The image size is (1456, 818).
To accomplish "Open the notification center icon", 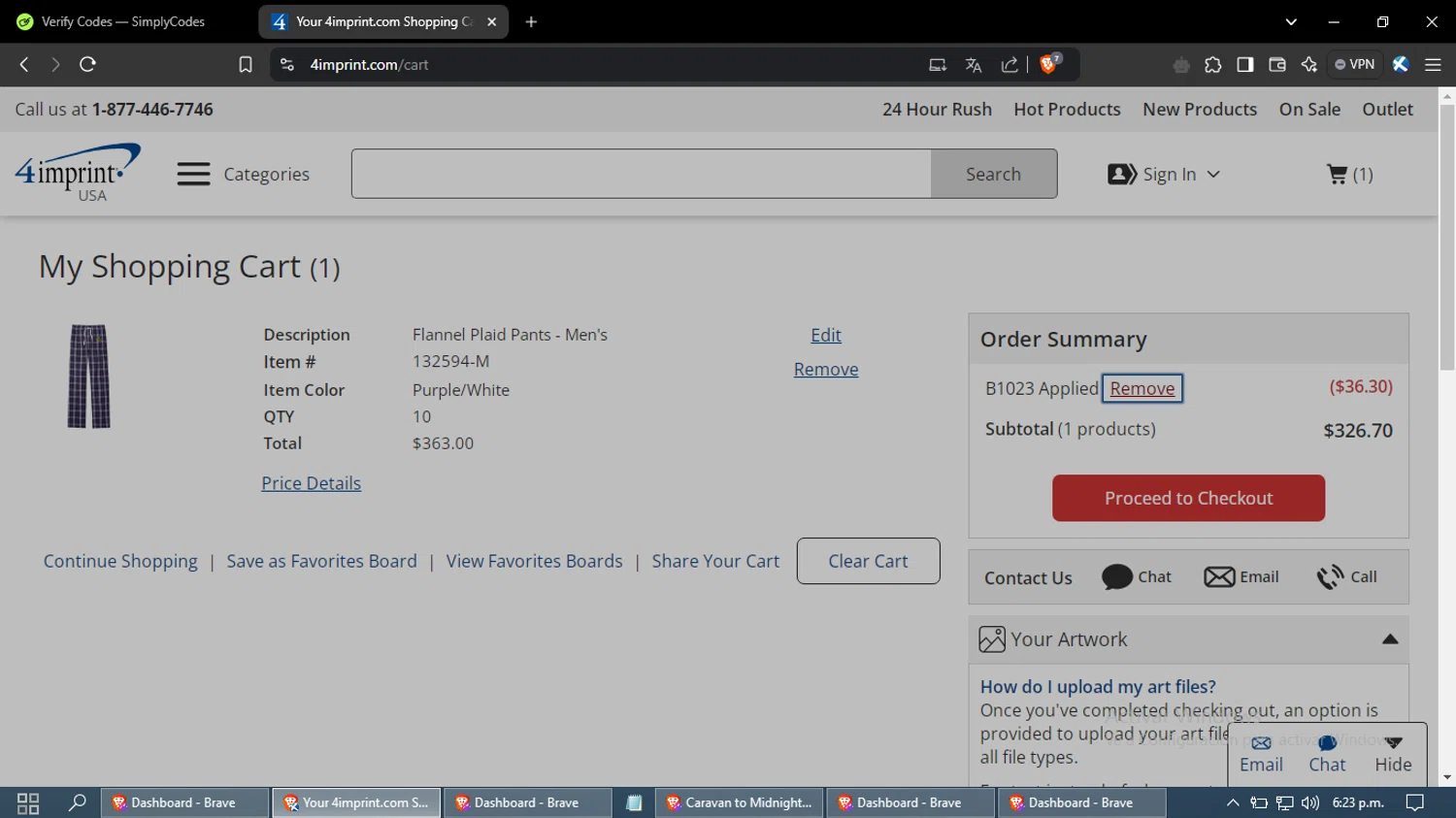I will pyautogui.click(x=1415, y=802).
